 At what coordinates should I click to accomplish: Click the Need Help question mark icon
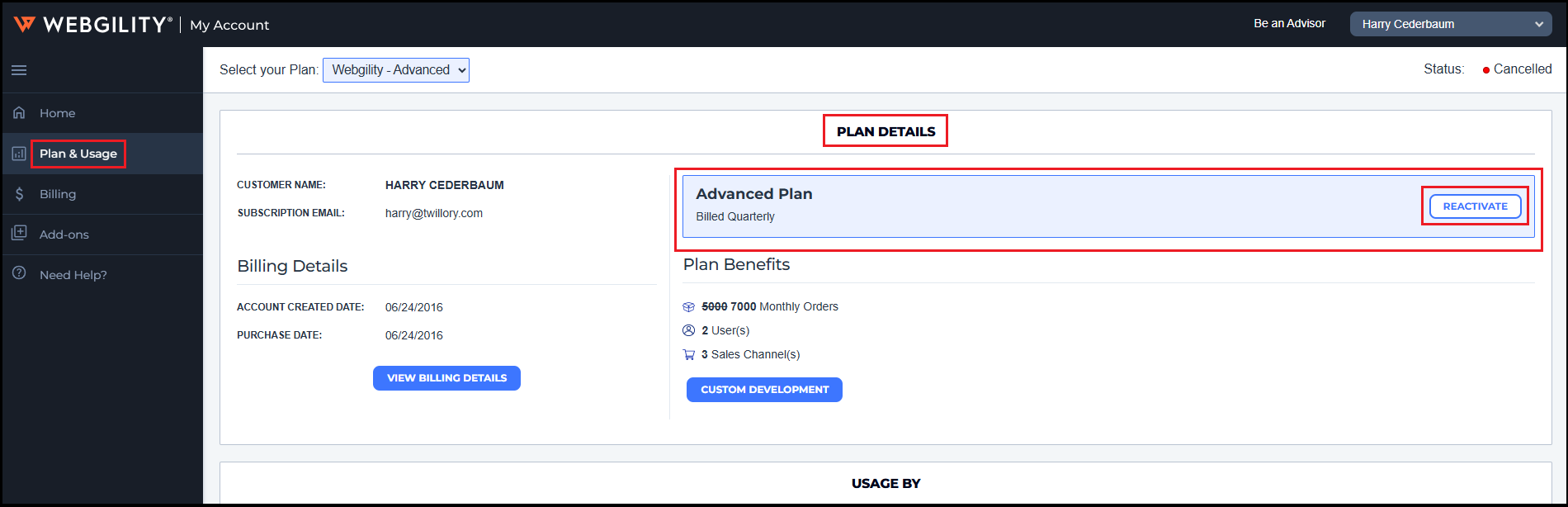point(19,273)
